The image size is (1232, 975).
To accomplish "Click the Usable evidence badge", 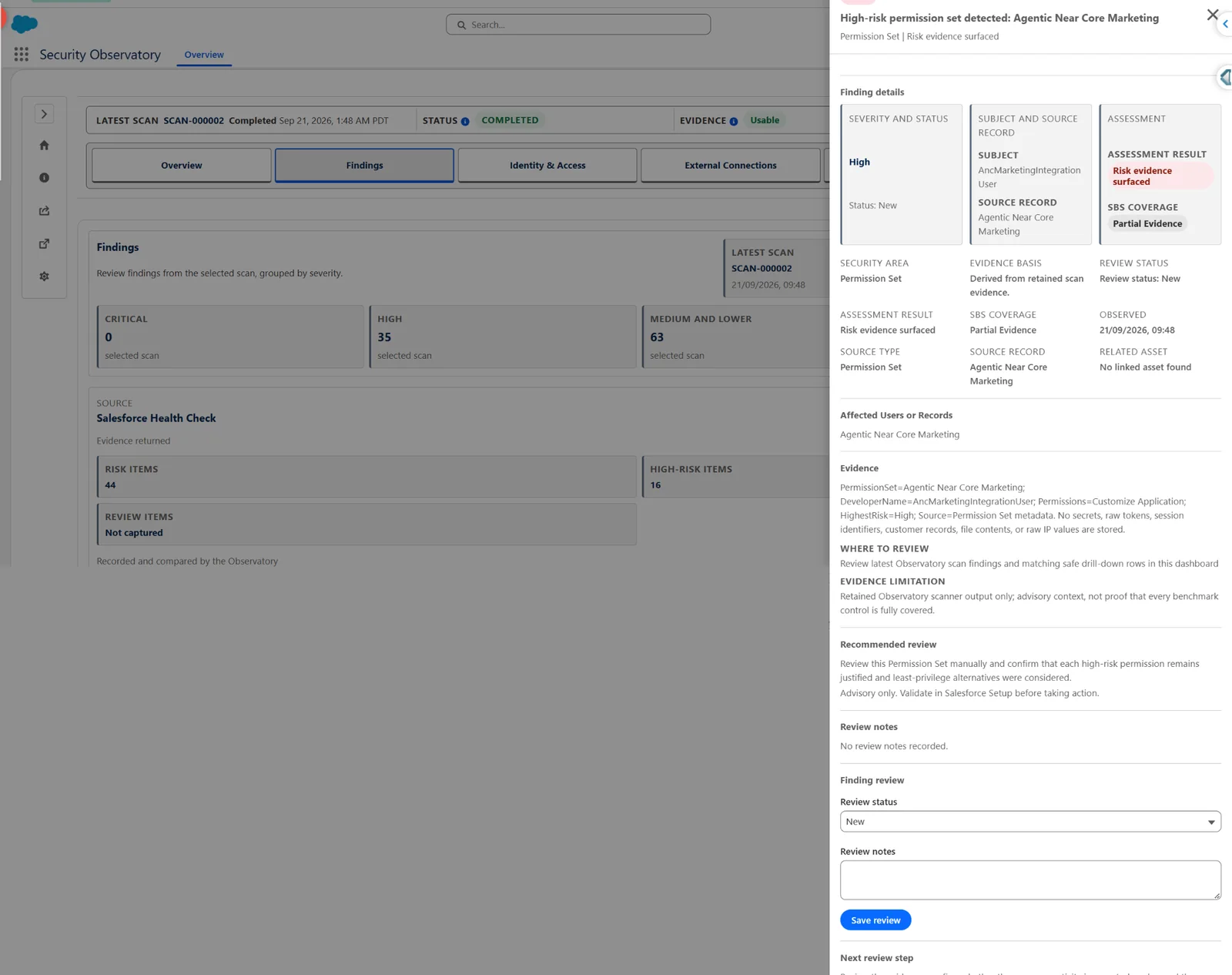I will tap(765, 120).
